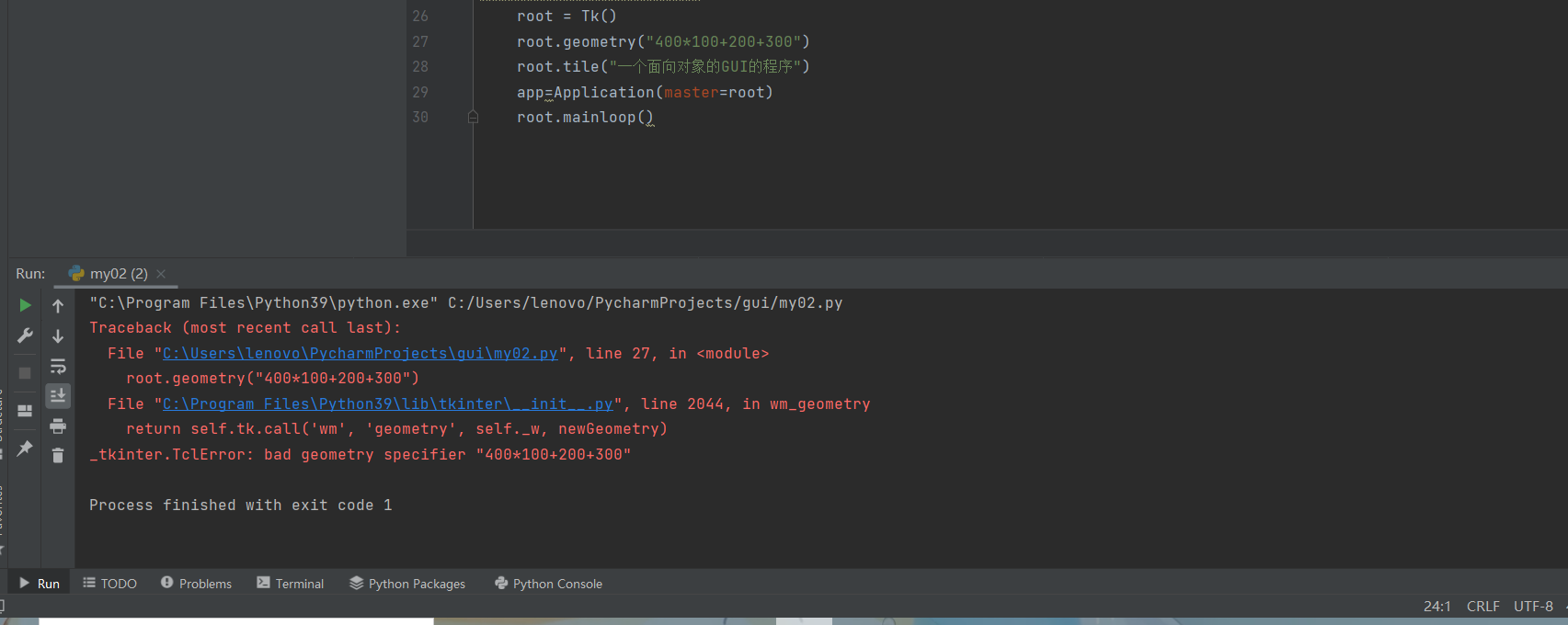1568x625 pixels.
Task: Open the tkinter __init__.py traceback link
Action: pyautogui.click(x=388, y=404)
